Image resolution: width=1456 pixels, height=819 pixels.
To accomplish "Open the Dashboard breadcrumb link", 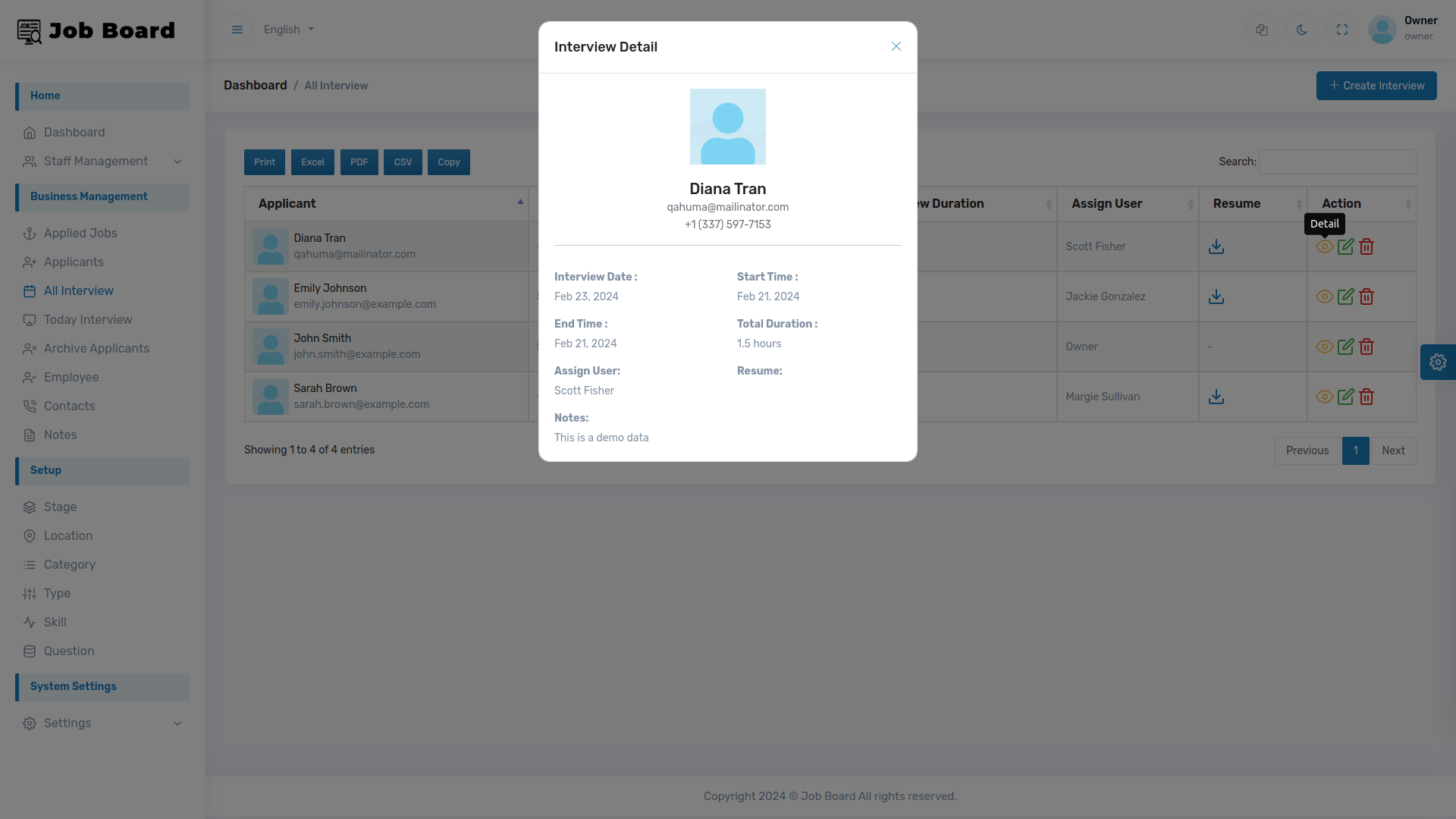I will coord(255,85).
